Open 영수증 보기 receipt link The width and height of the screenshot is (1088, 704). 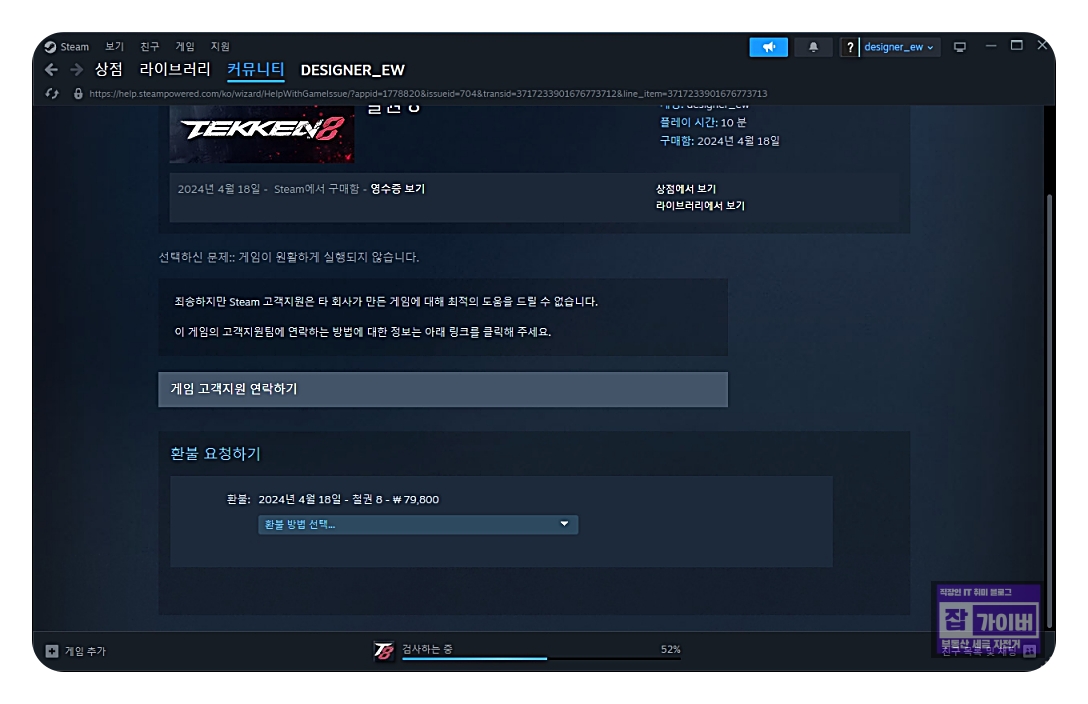point(398,189)
